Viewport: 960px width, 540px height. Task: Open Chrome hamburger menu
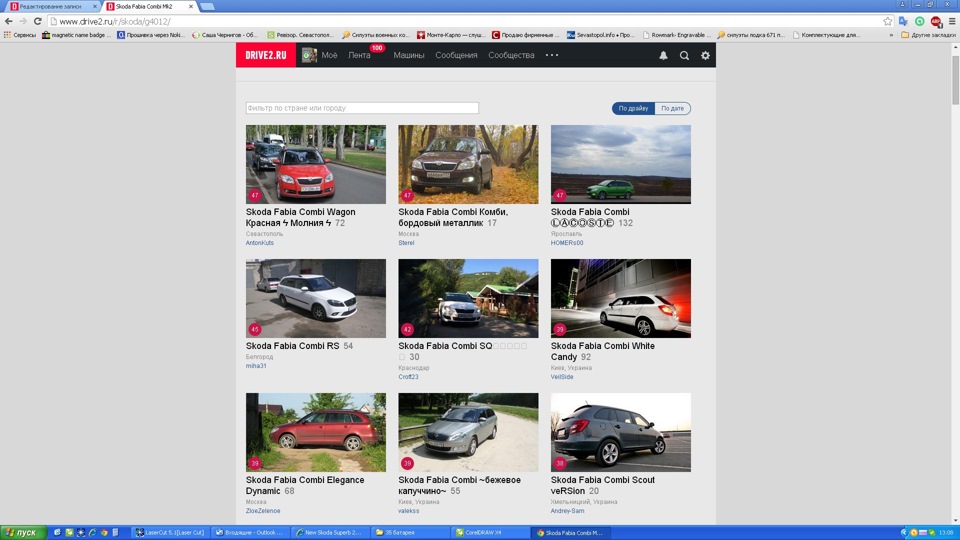(x=952, y=21)
